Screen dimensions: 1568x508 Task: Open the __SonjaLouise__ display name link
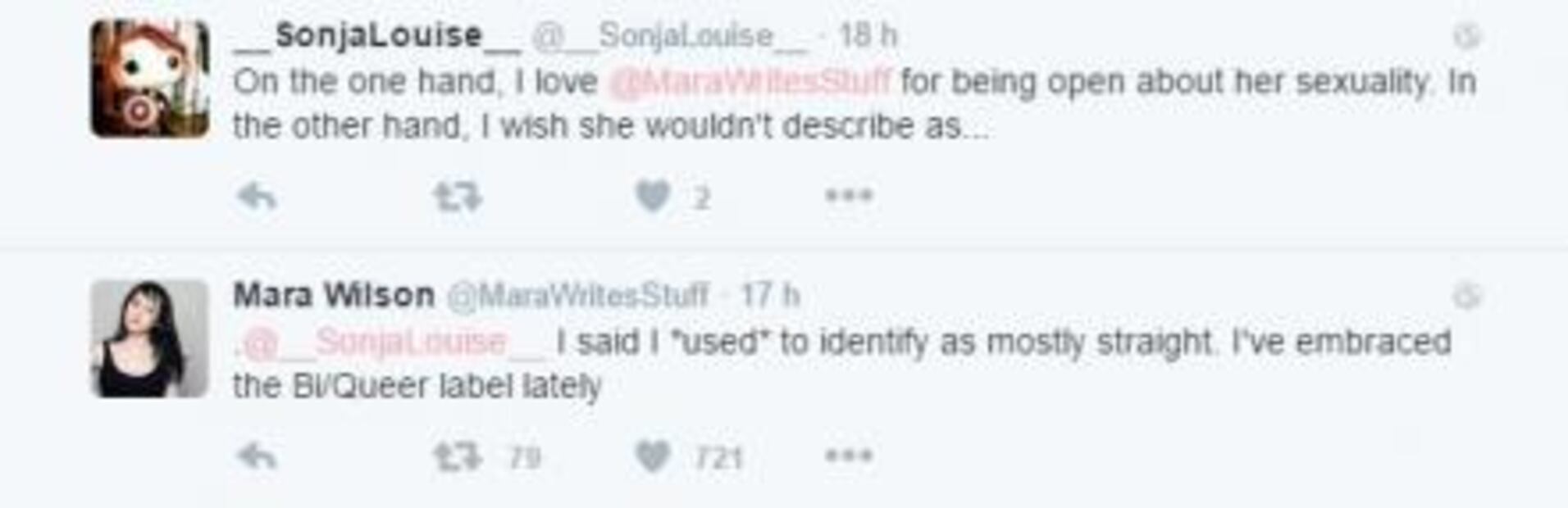click(377, 35)
